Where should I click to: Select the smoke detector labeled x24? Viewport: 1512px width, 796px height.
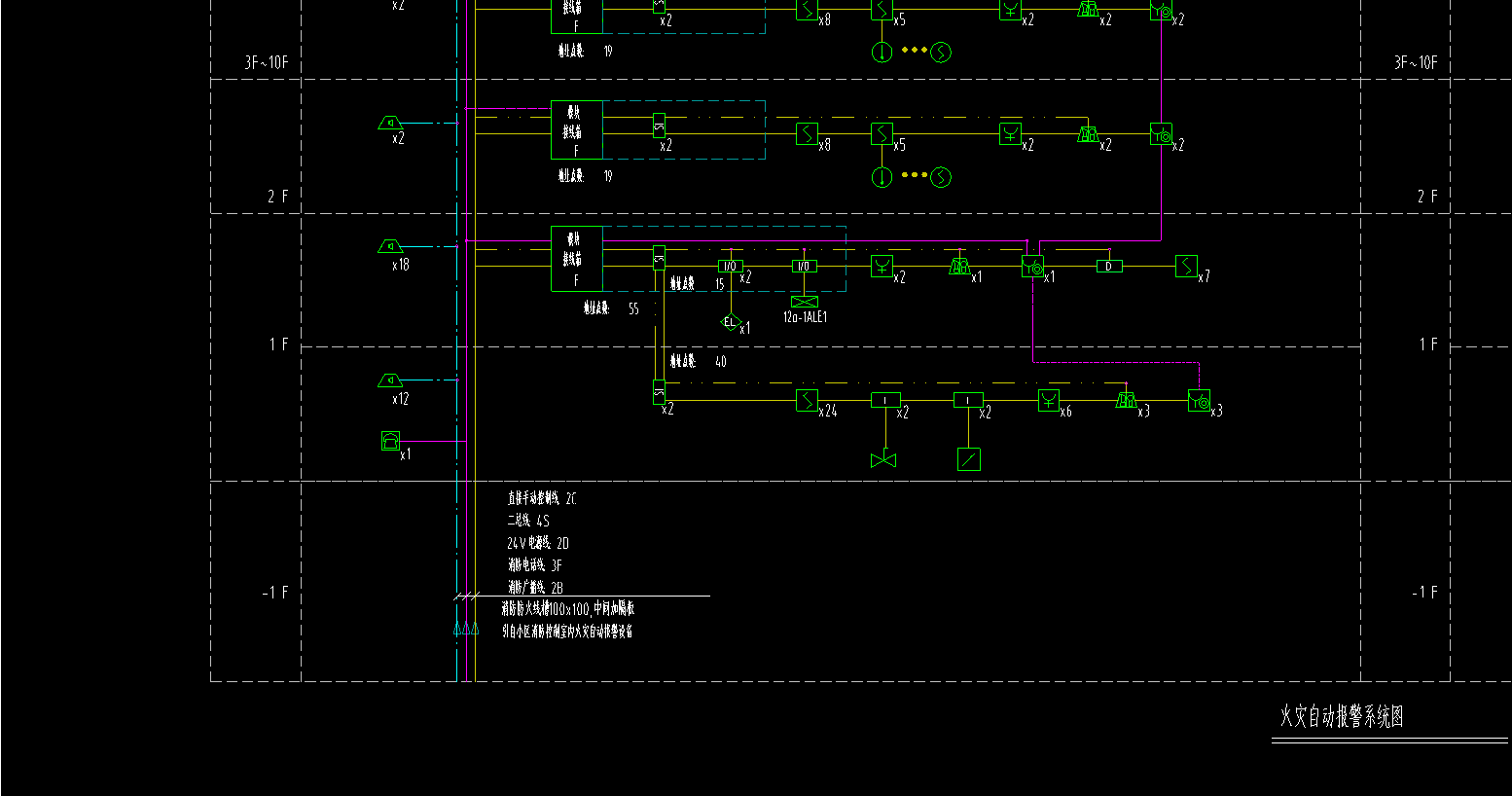coord(807,400)
